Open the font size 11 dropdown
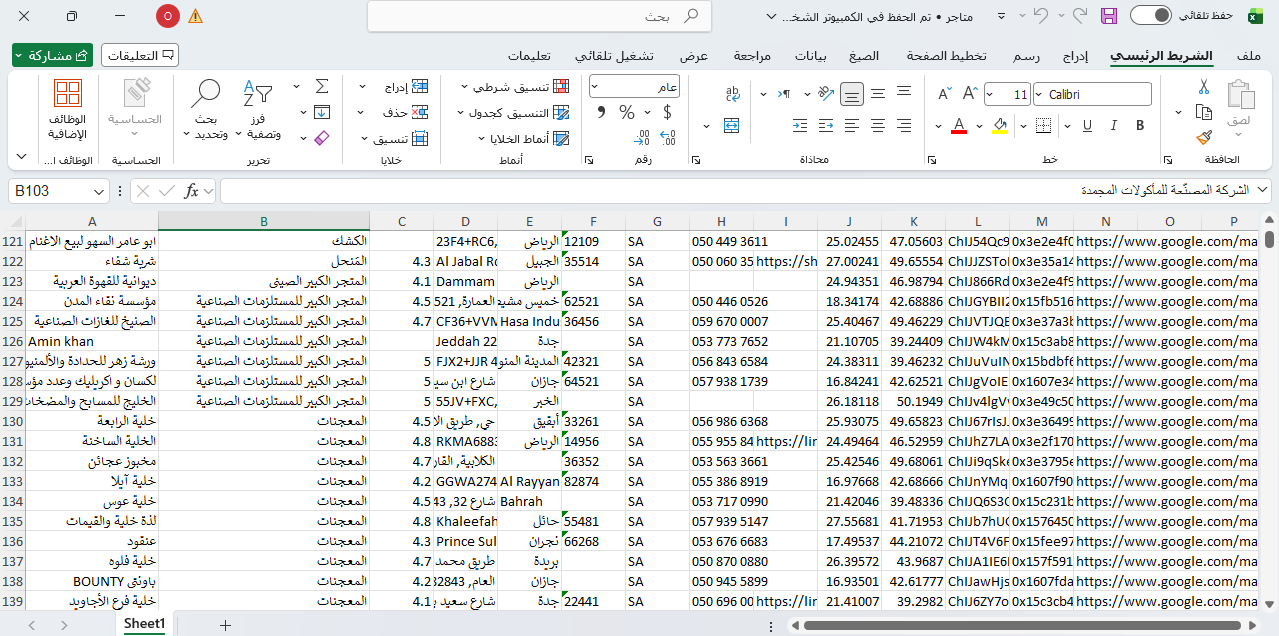 pyautogui.click(x=990, y=95)
